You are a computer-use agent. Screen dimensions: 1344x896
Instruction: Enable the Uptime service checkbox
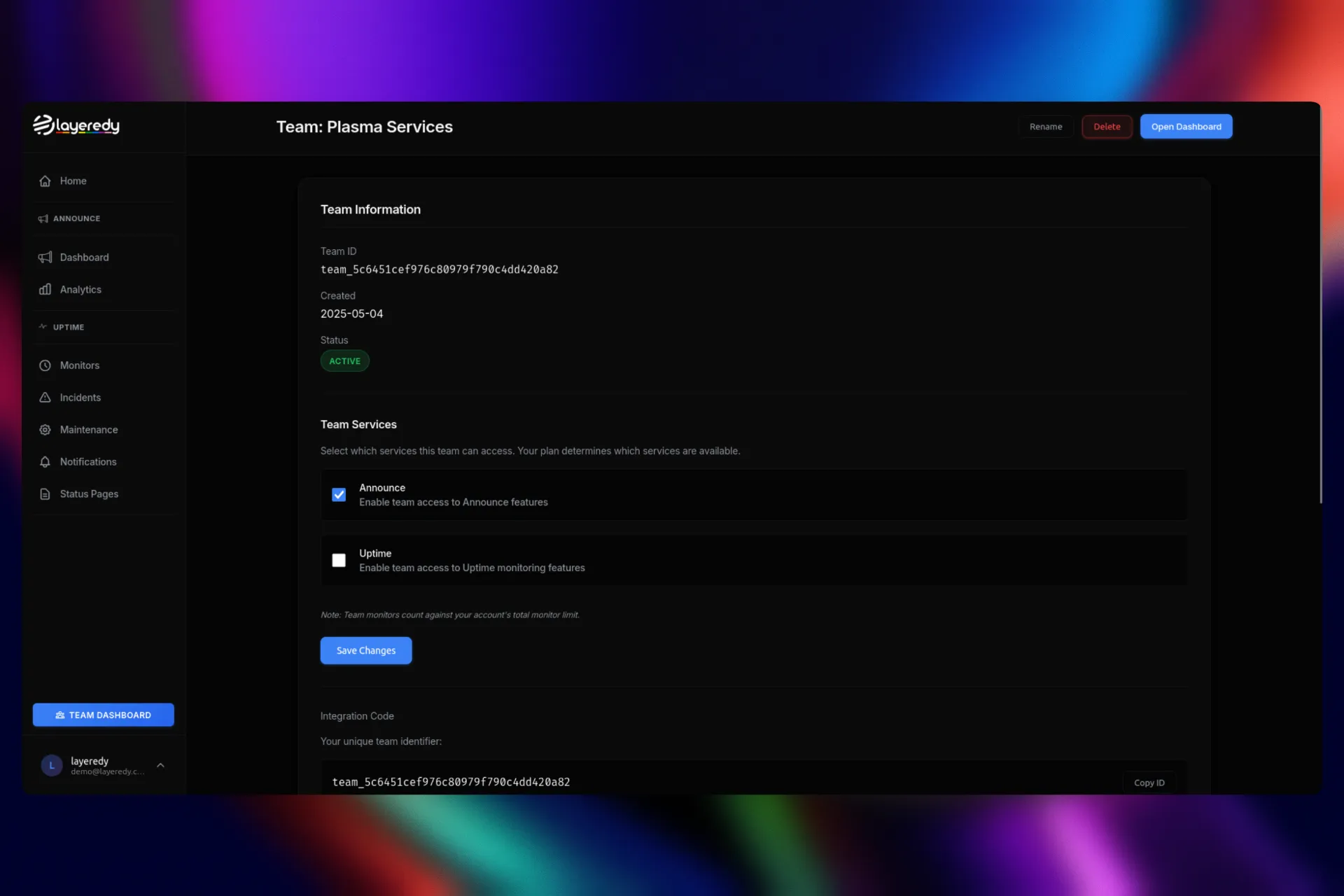click(339, 561)
